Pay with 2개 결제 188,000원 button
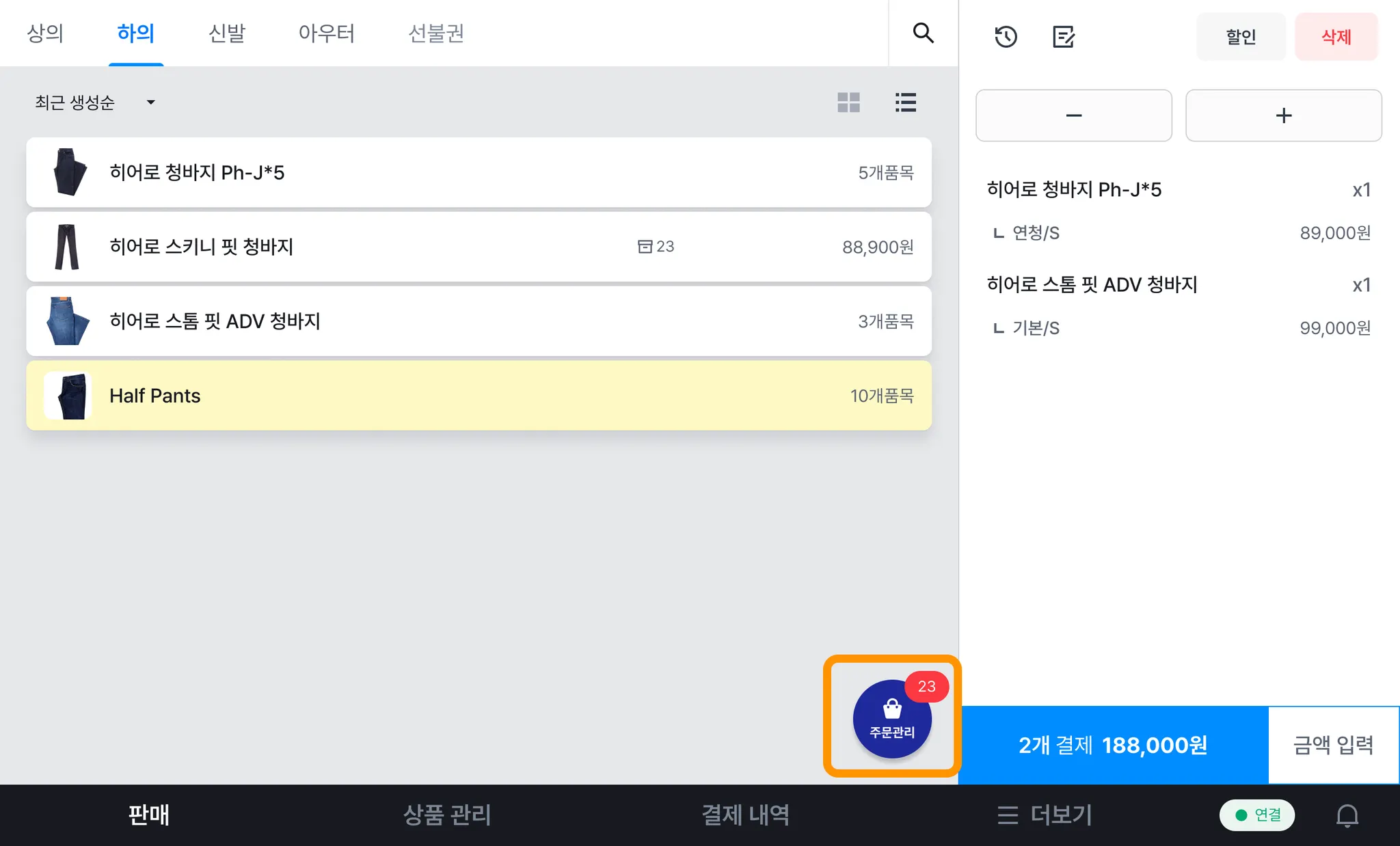Screen dimensions: 1400x846 tap(1113, 745)
